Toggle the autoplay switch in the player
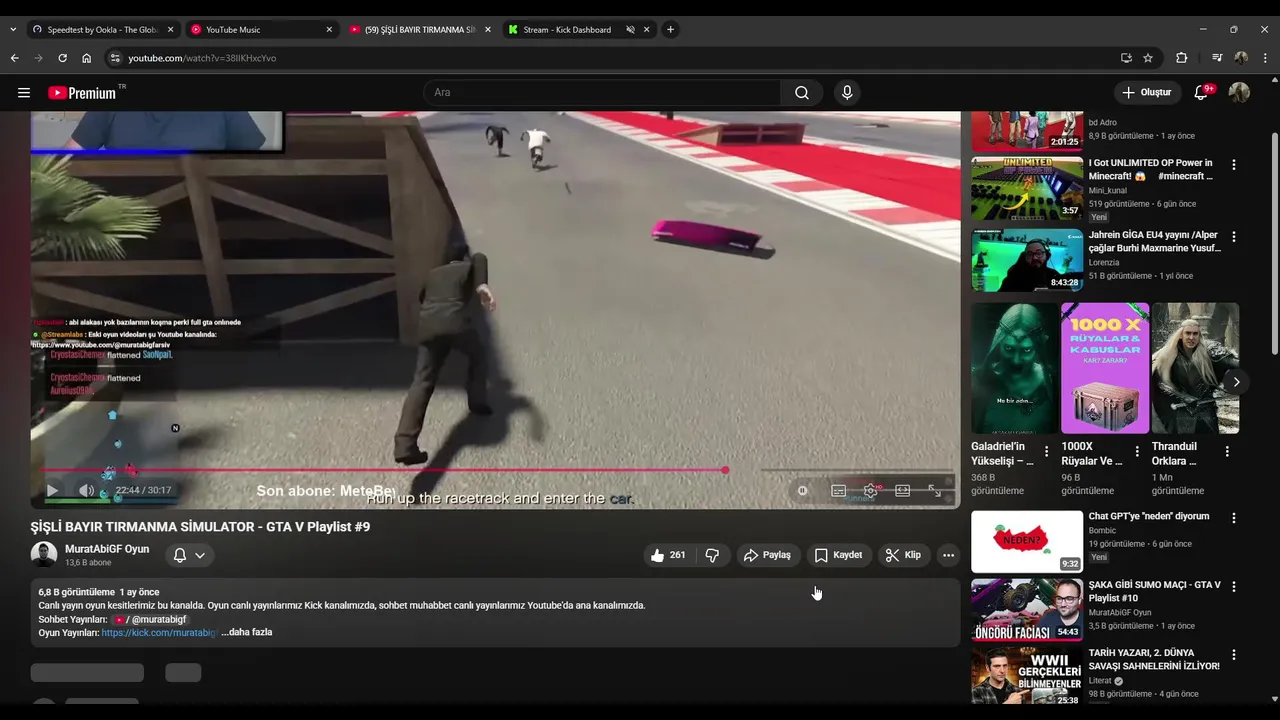 click(803, 490)
